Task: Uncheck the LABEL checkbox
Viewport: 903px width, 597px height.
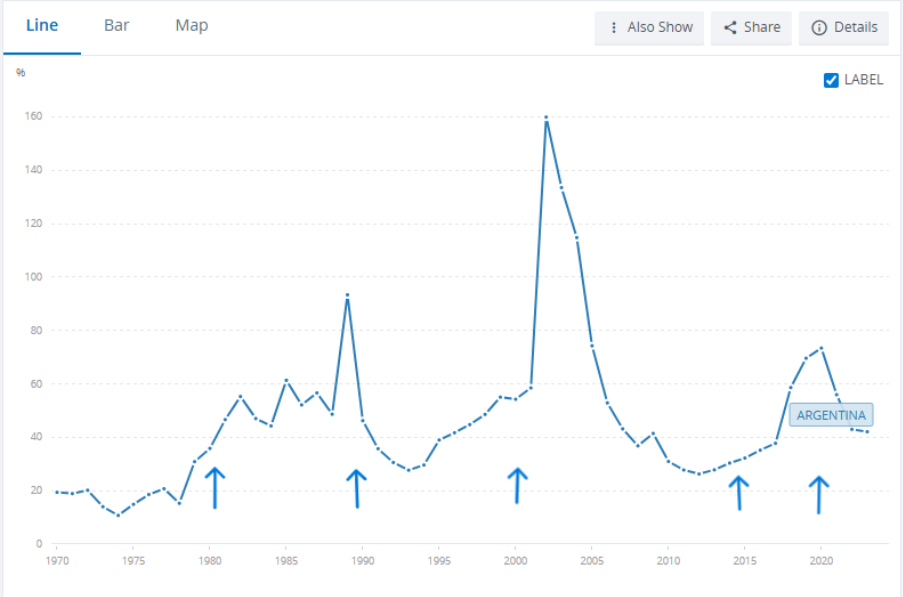Action: tap(831, 80)
